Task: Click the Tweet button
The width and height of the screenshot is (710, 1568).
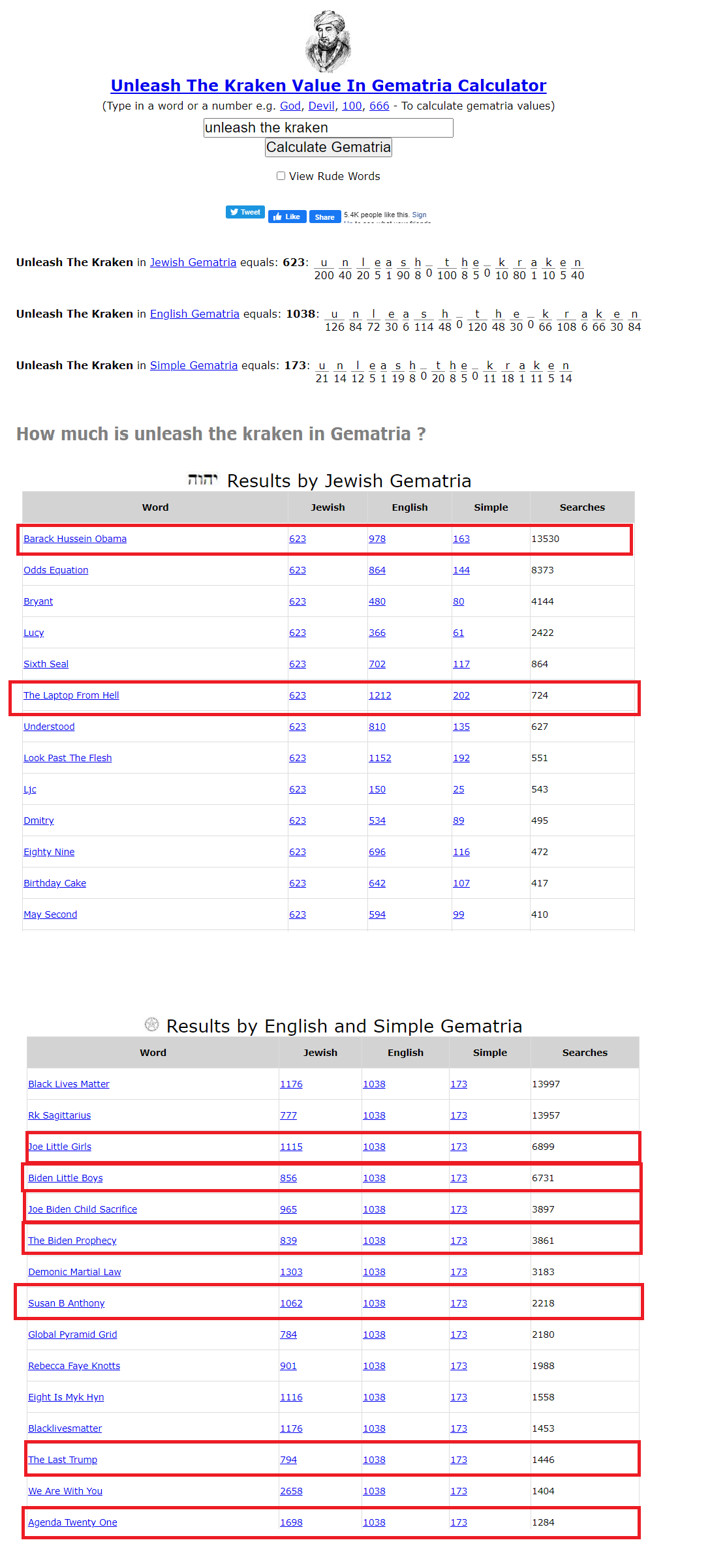Action: point(245,212)
